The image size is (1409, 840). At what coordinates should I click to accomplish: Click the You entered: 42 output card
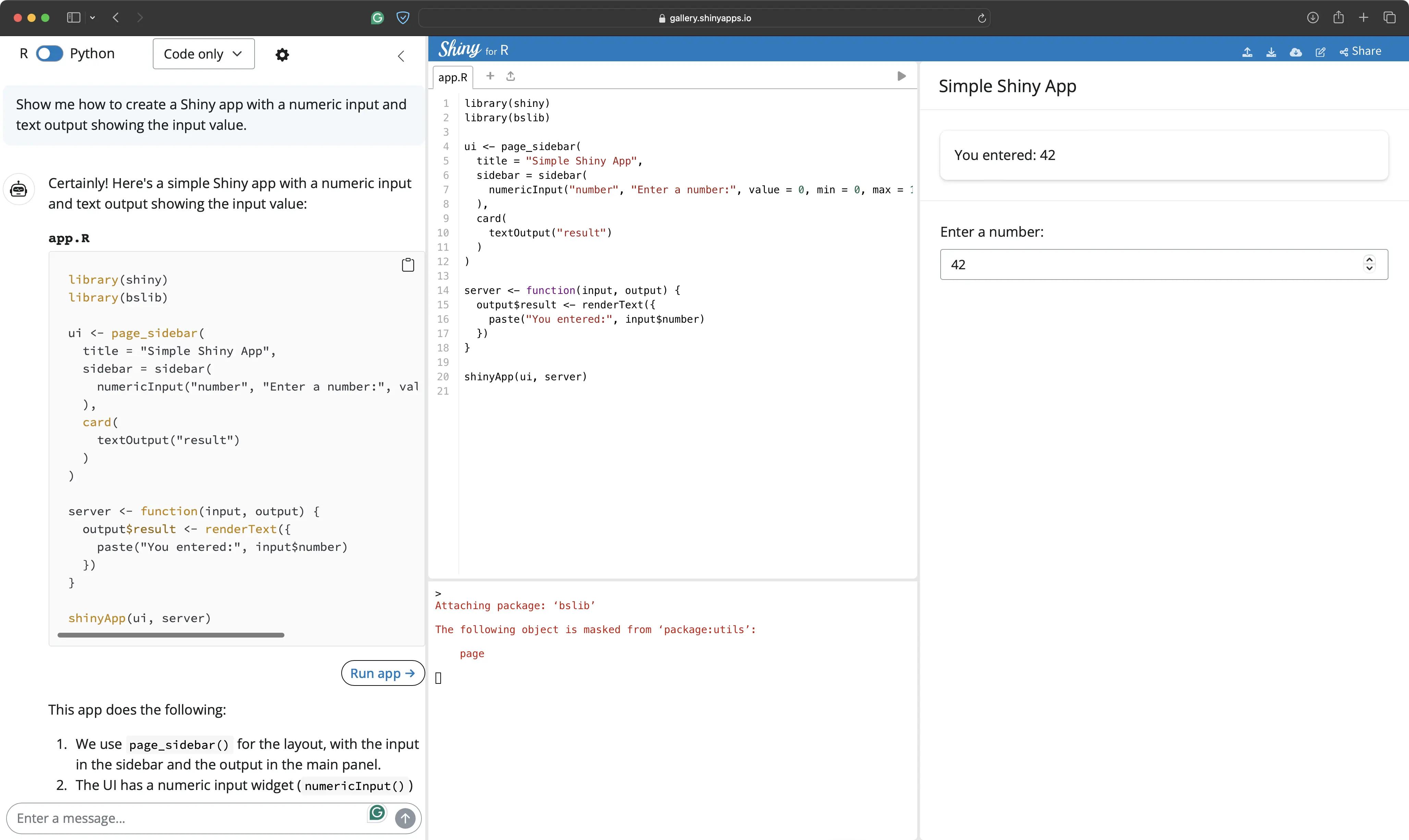pyautogui.click(x=1164, y=155)
